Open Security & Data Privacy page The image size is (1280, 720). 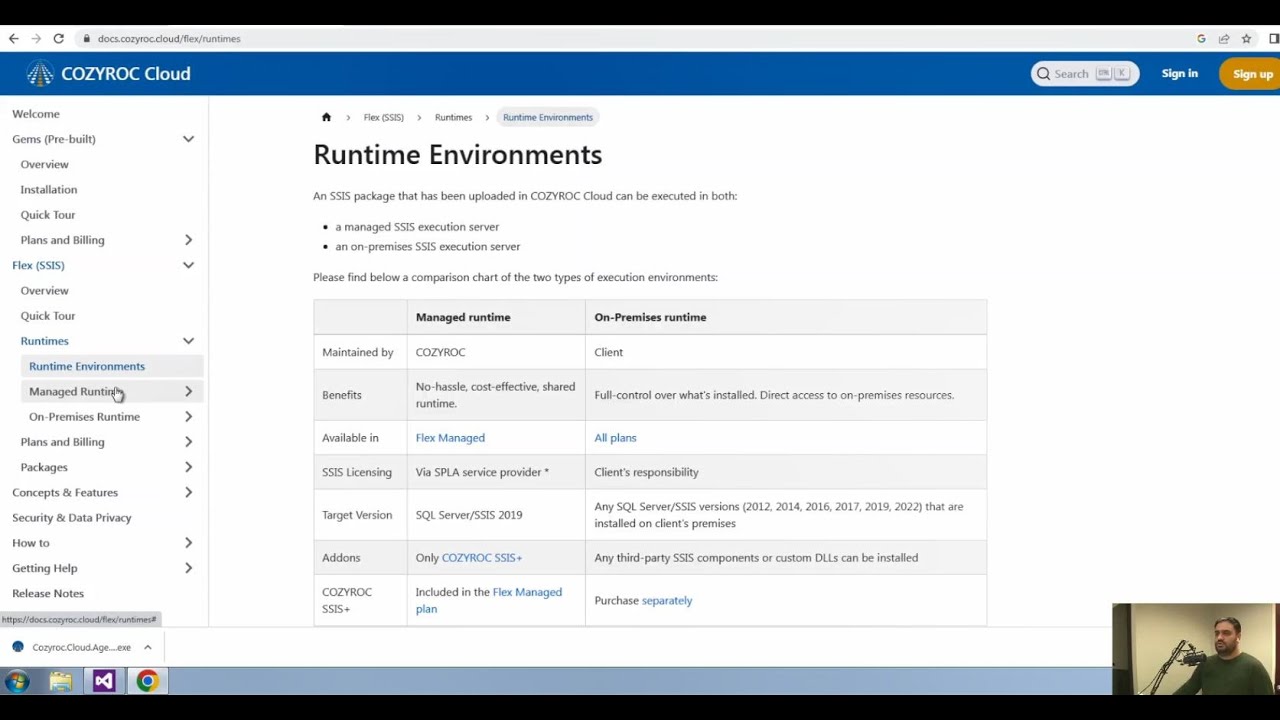(x=72, y=518)
